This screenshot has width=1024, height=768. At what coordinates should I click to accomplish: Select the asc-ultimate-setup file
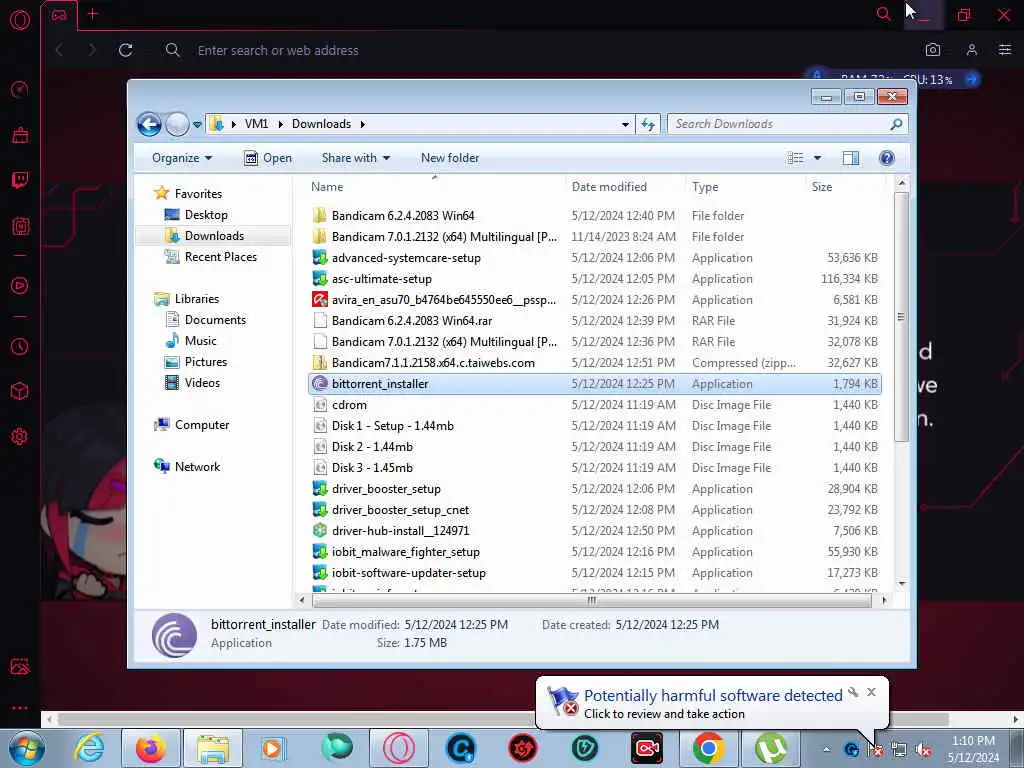(x=381, y=279)
